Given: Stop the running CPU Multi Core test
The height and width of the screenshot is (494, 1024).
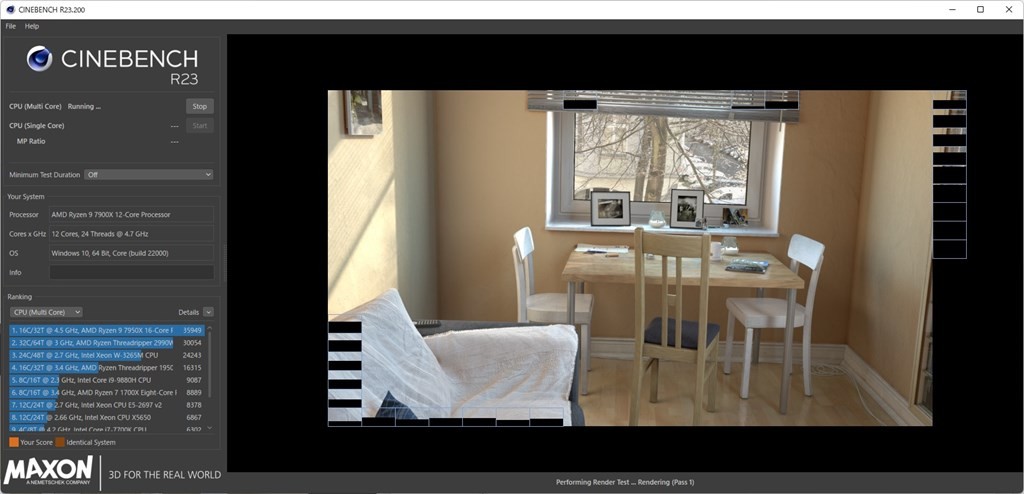Looking at the screenshot, I should click(199, 106).
